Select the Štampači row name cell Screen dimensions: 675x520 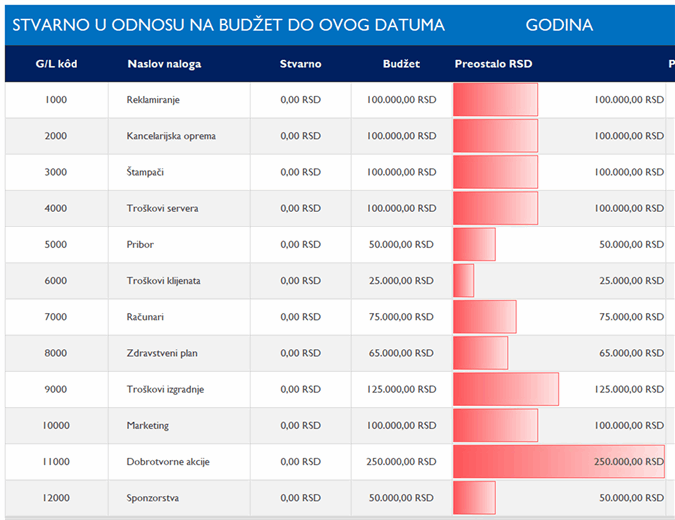(146, 172)
